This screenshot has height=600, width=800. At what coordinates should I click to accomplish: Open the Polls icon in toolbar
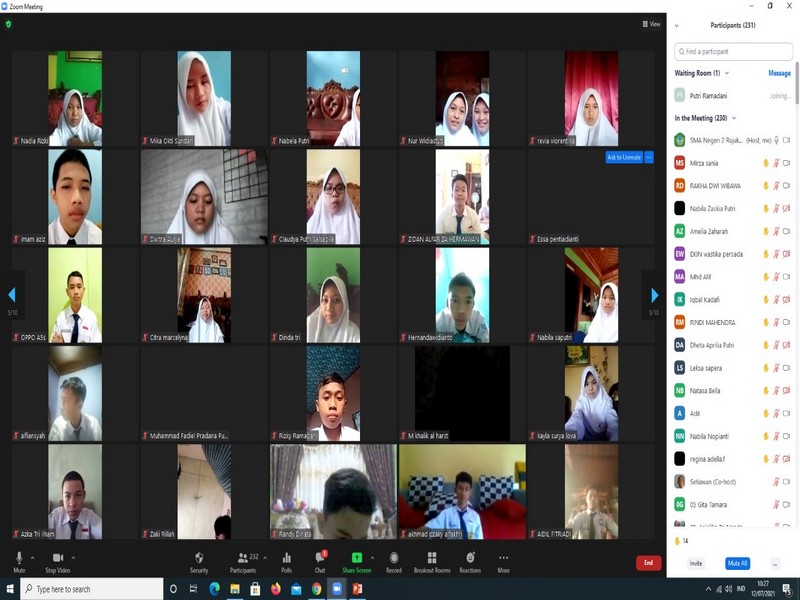287,558
